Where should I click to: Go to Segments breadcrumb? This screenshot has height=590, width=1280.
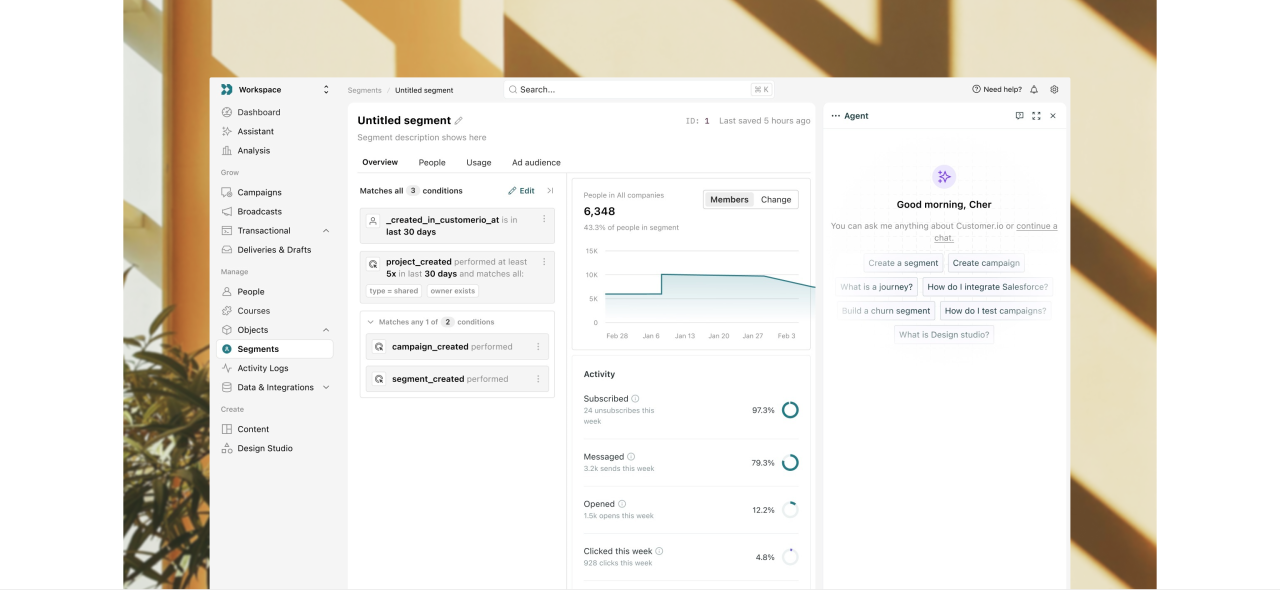click(x=364, y=90)
